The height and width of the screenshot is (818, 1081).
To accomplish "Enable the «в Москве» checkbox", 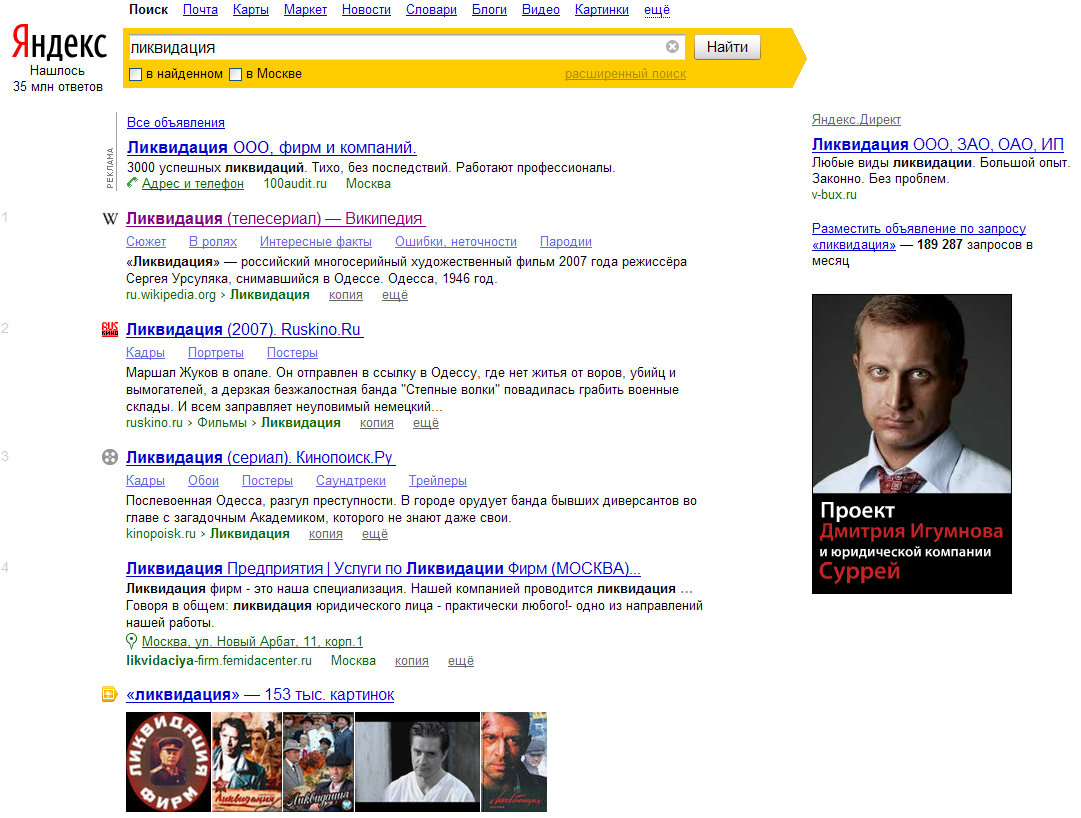I will click(x=236, y=74).
